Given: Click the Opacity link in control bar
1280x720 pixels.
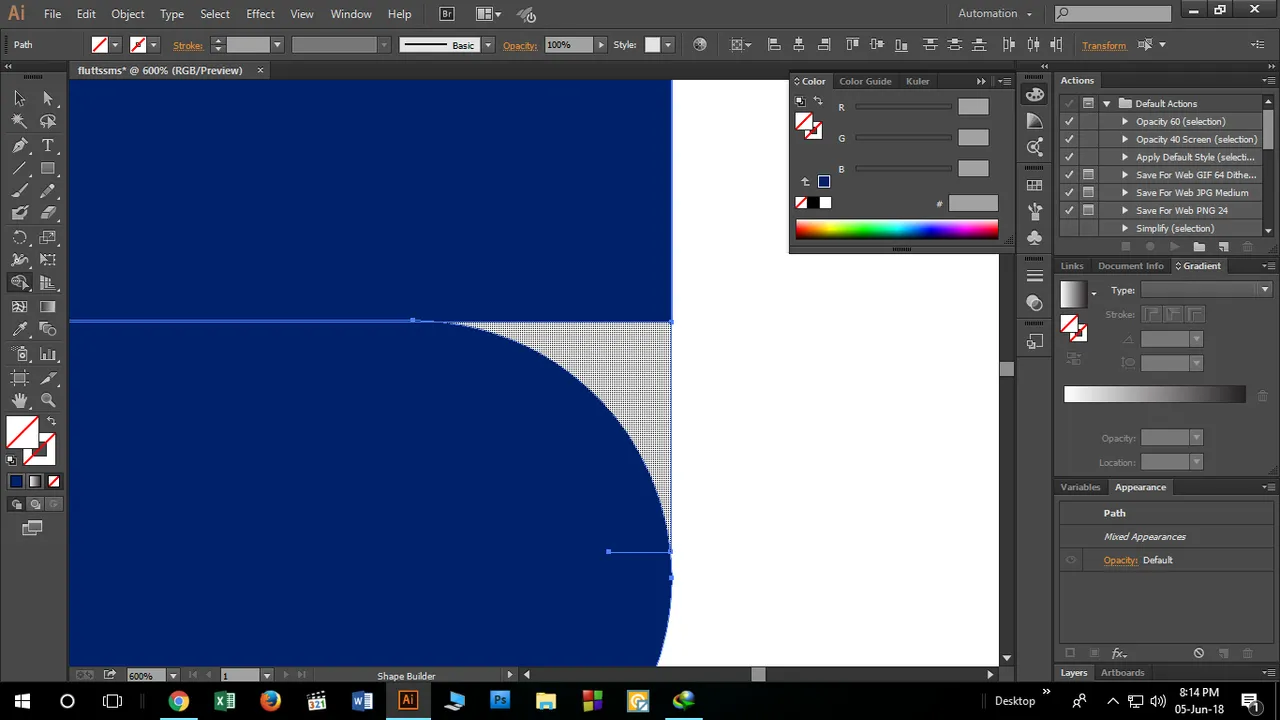Looking at the screenshot, I should point(520,46).
